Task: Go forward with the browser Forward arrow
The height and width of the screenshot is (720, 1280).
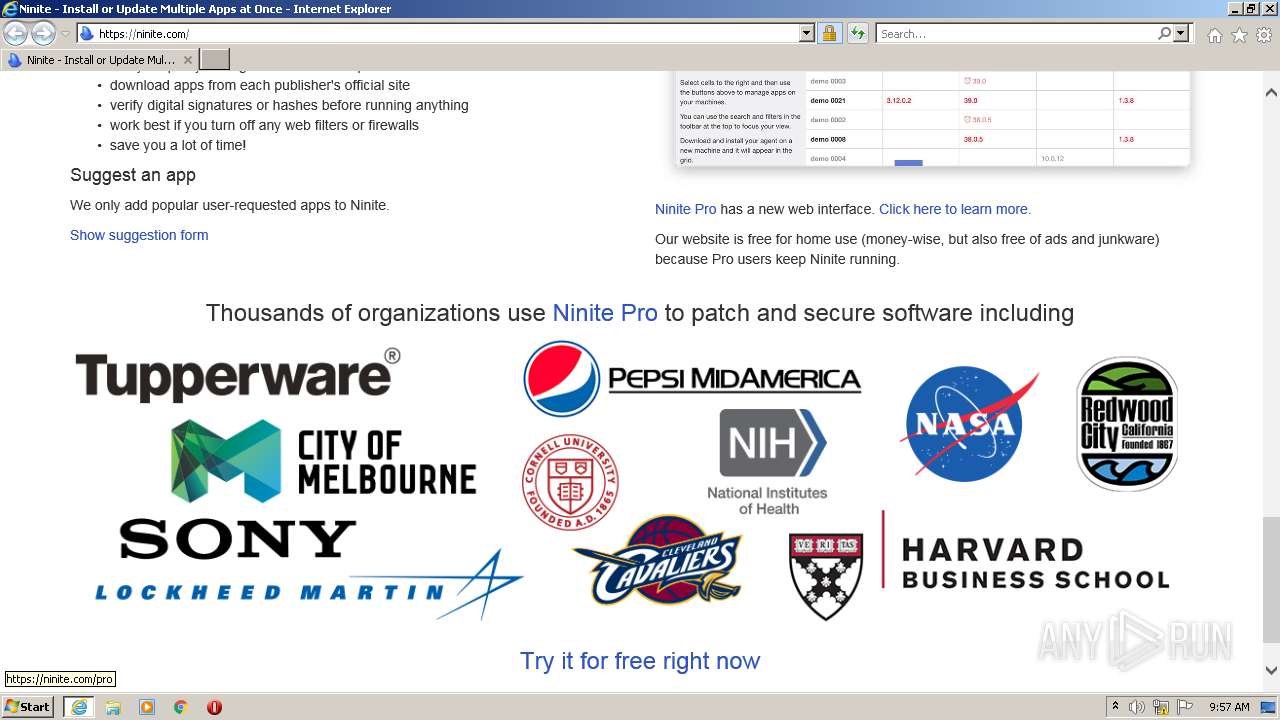Action: pos(43,33)
